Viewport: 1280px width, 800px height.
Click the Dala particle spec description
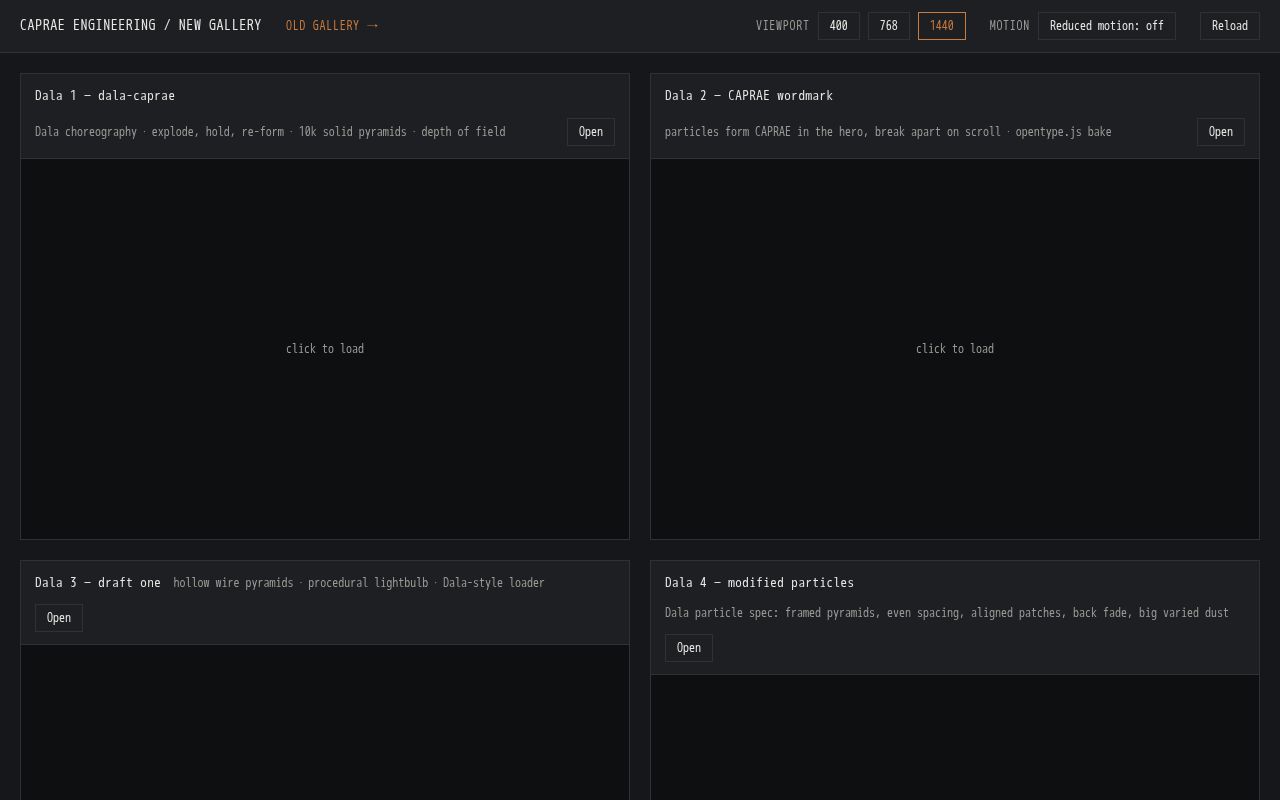pos(947,613)
